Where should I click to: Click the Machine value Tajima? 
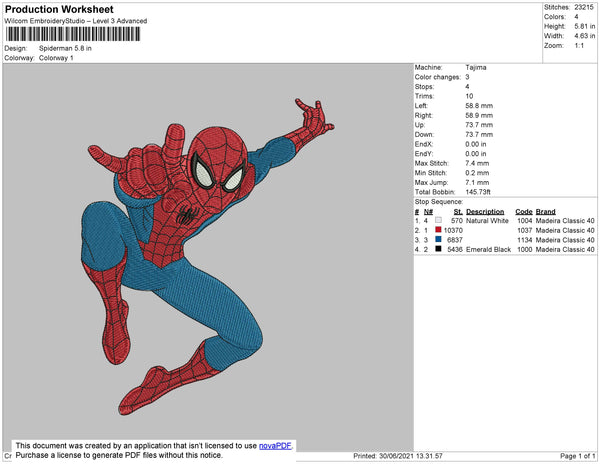(476, 67)
